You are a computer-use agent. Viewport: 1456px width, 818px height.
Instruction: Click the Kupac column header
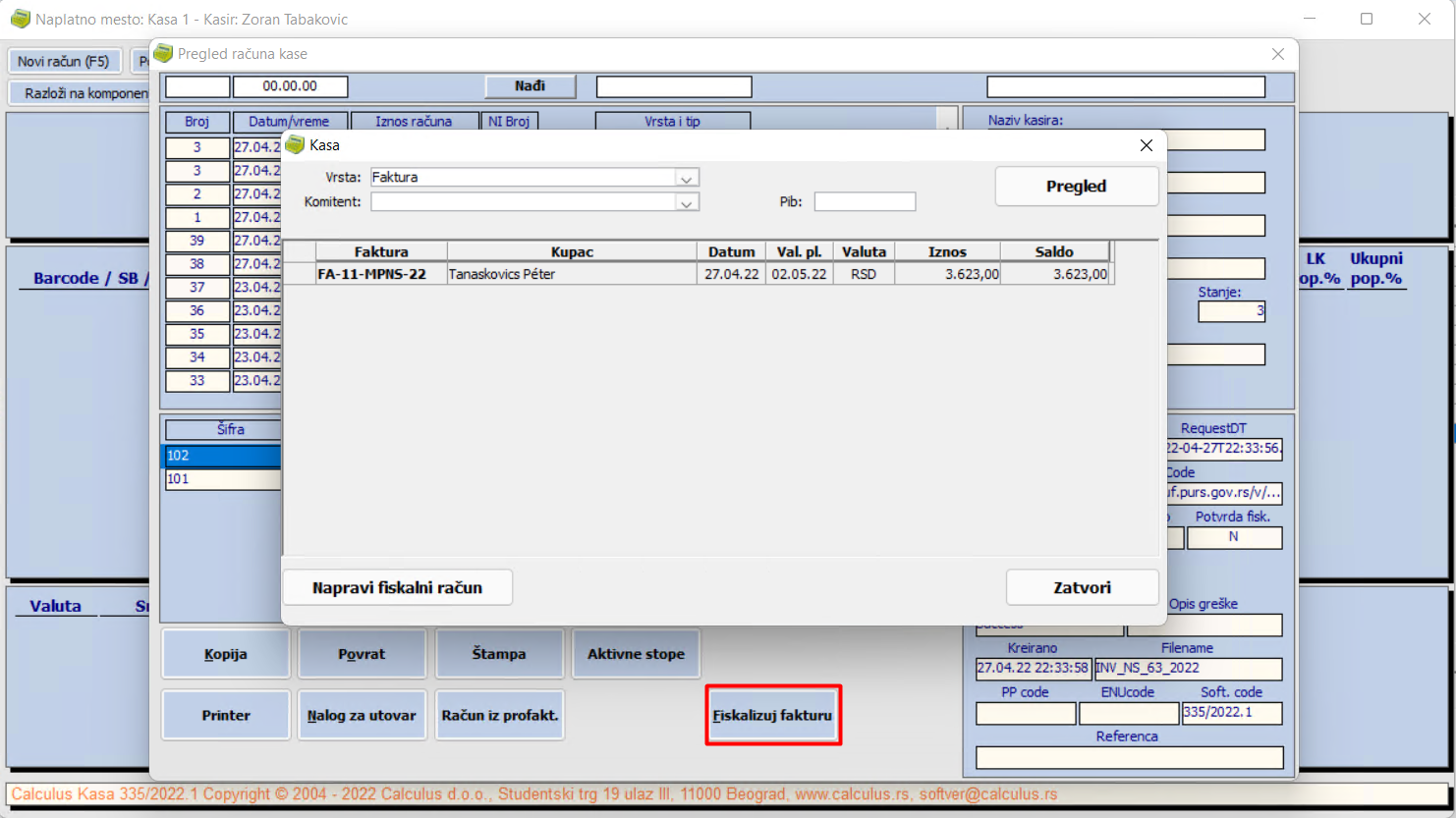click(572, 251)
